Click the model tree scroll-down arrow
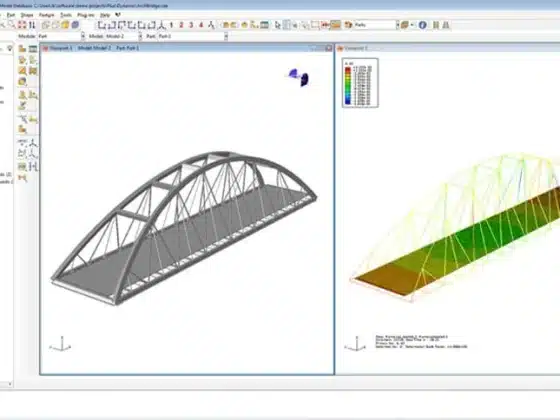Screen dimensions: 560x420 10,384
